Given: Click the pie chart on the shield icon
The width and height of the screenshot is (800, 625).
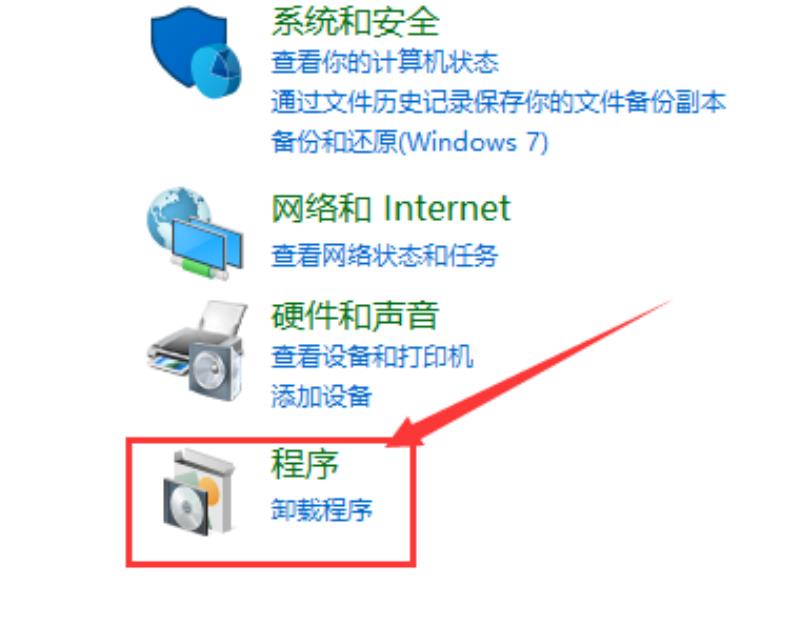Looking at the screenshot, I should point(215,70).
